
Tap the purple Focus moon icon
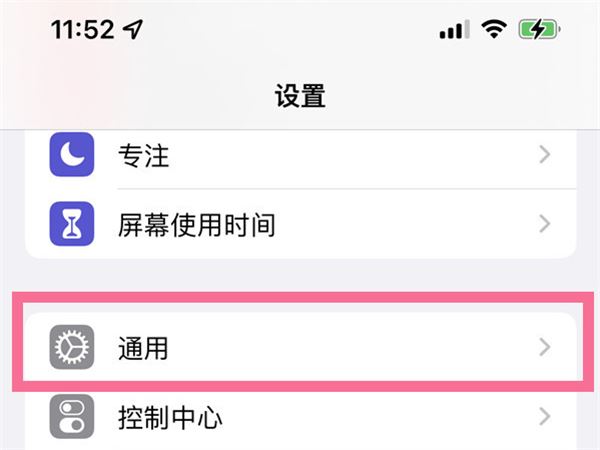72,155
